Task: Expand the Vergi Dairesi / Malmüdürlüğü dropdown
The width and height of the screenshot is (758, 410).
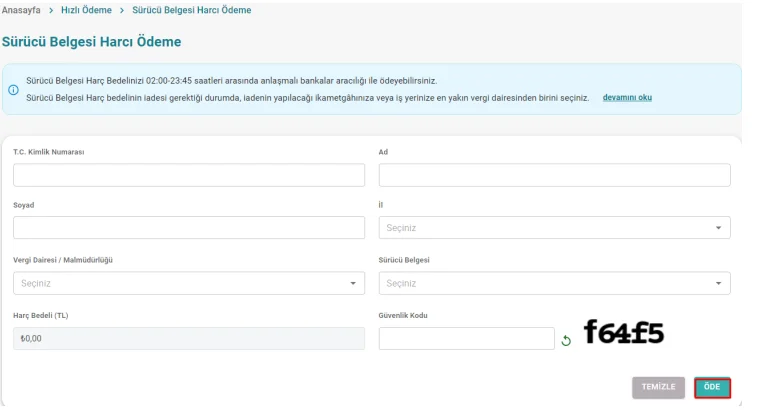Action: tap(189, 283)
